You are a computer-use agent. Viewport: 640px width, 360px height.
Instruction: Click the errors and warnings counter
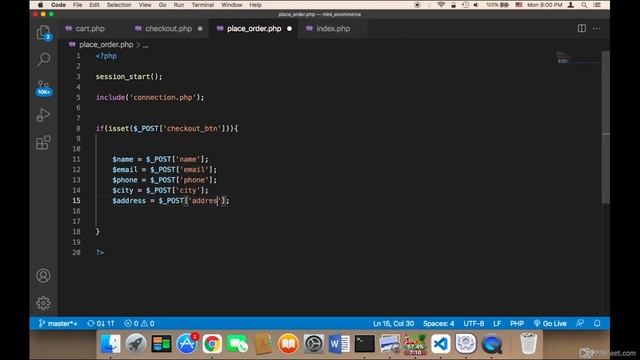139,323
